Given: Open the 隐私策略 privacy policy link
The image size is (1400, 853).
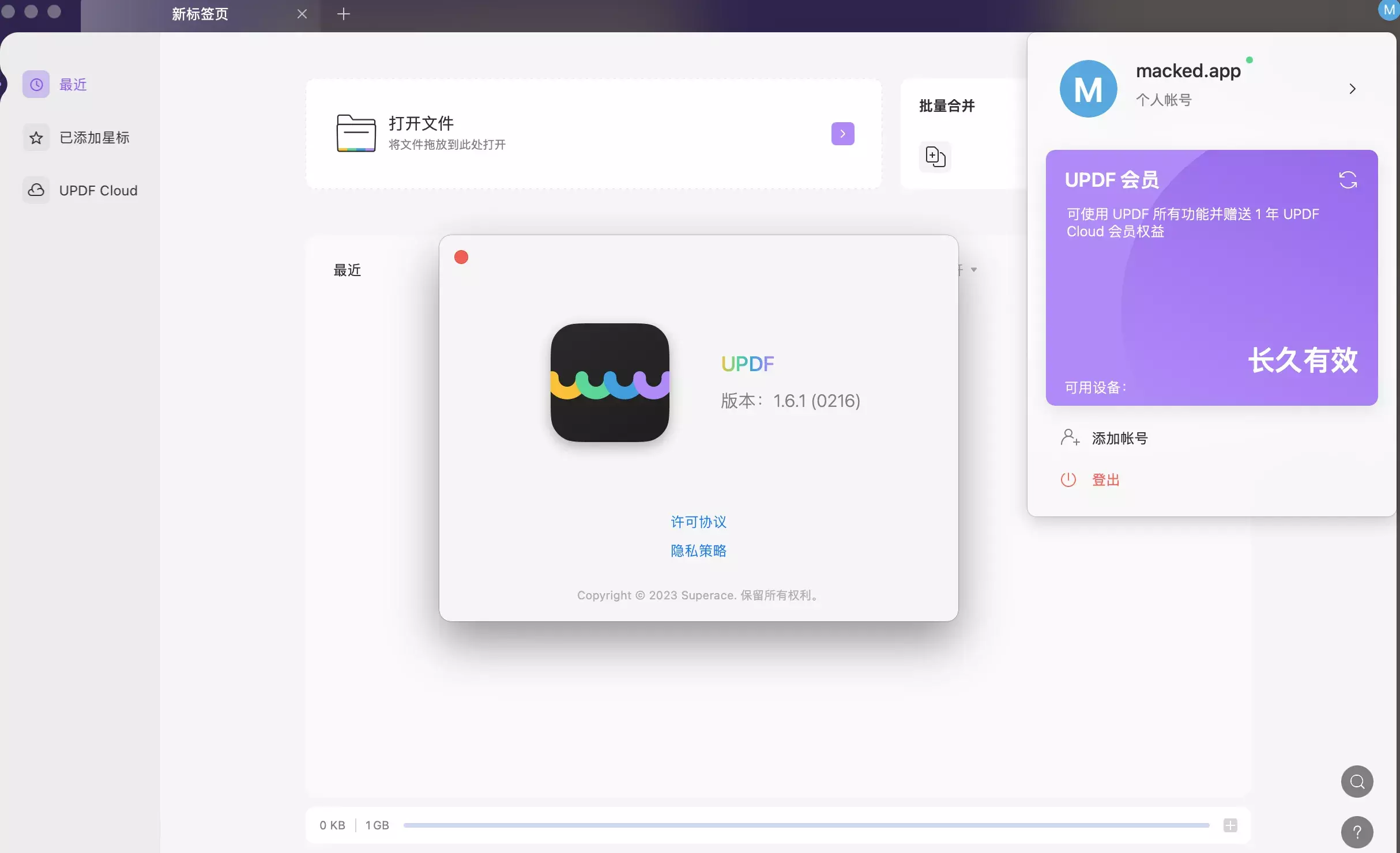Looking at the screenshot, I should point(698,550).
